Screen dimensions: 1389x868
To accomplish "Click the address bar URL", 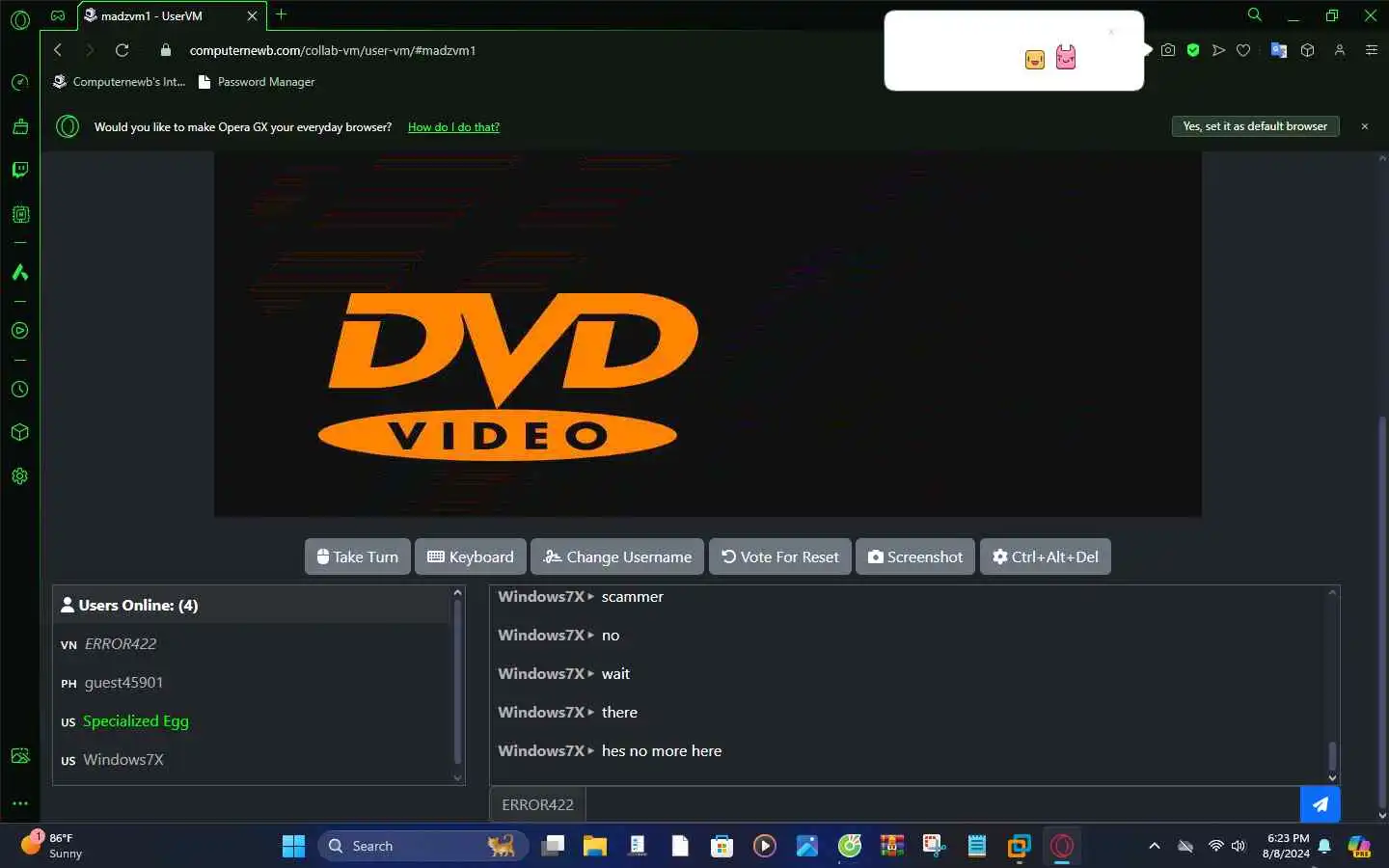I will pos(333,50).
